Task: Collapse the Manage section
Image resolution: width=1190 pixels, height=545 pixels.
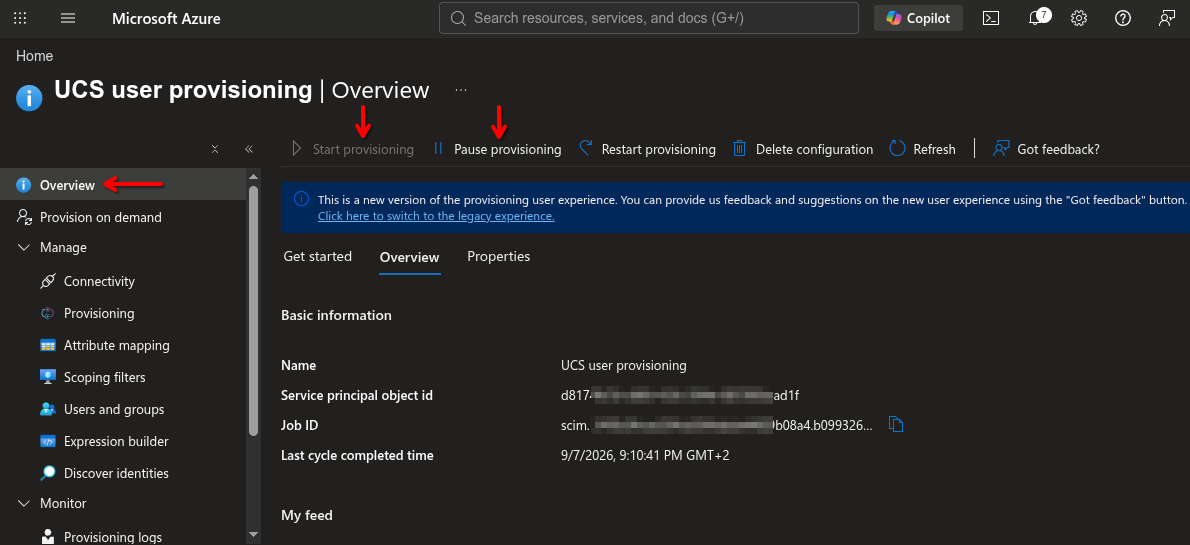Action: point(24,247)
